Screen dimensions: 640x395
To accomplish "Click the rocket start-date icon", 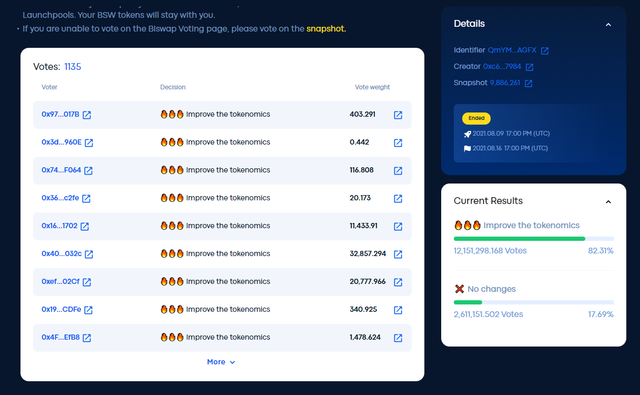I will pyautogui.click(x=467, y=134).
